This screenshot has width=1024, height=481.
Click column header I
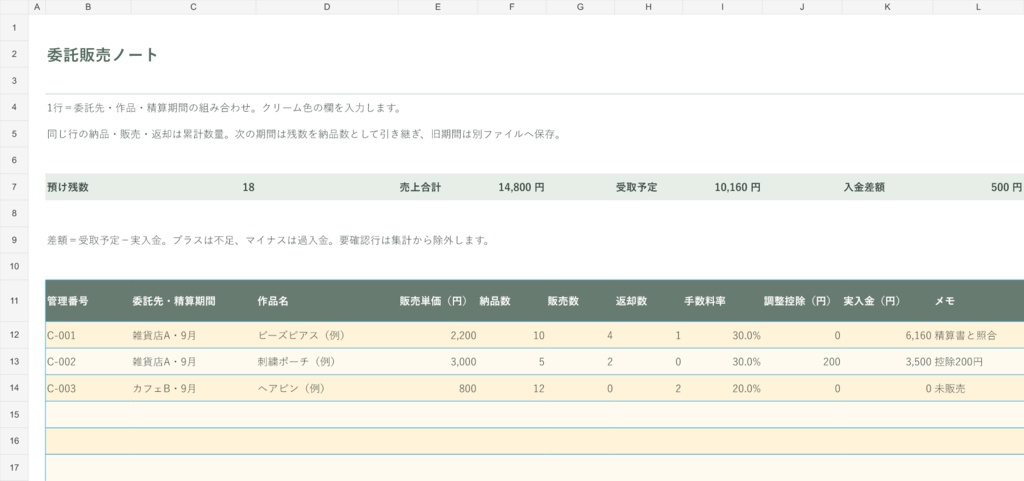[x=722, y=7]
